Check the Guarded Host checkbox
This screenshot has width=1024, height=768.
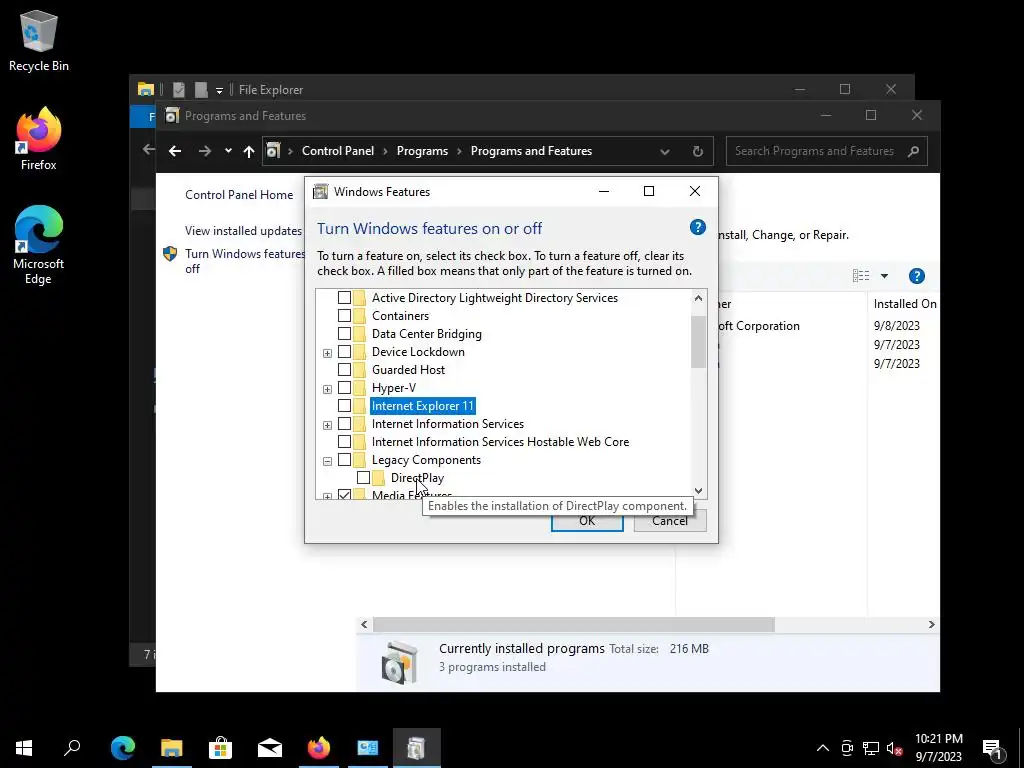344,370
